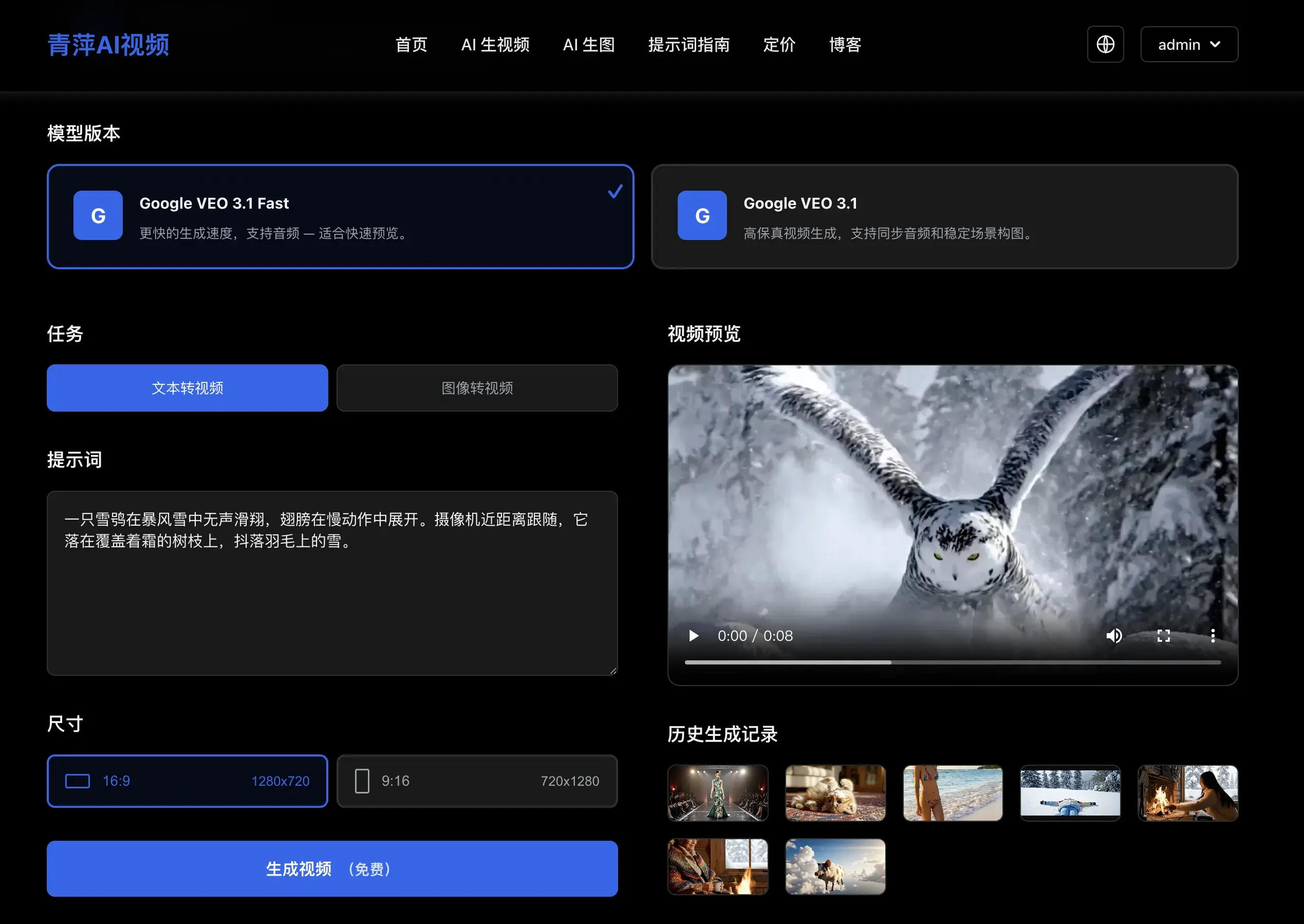Click the Google VEO 3.1 model logo icon

click(702, 216)
